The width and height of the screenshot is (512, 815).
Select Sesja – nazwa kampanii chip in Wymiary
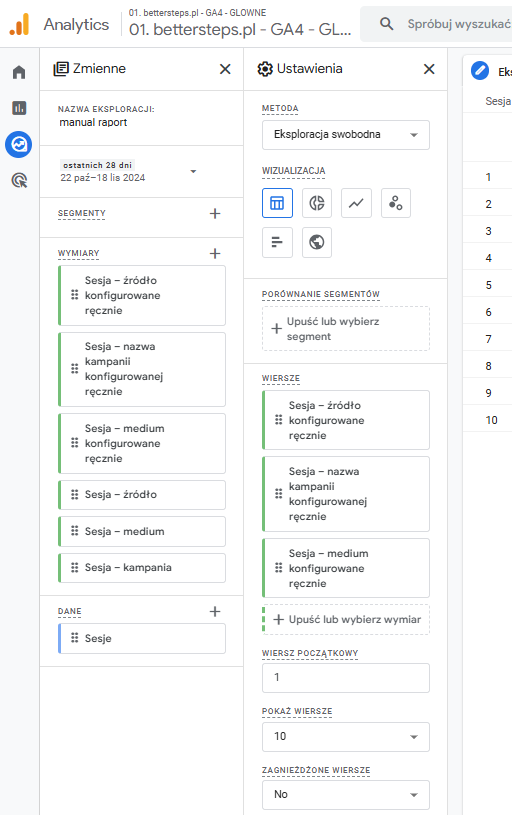[142, 369]
